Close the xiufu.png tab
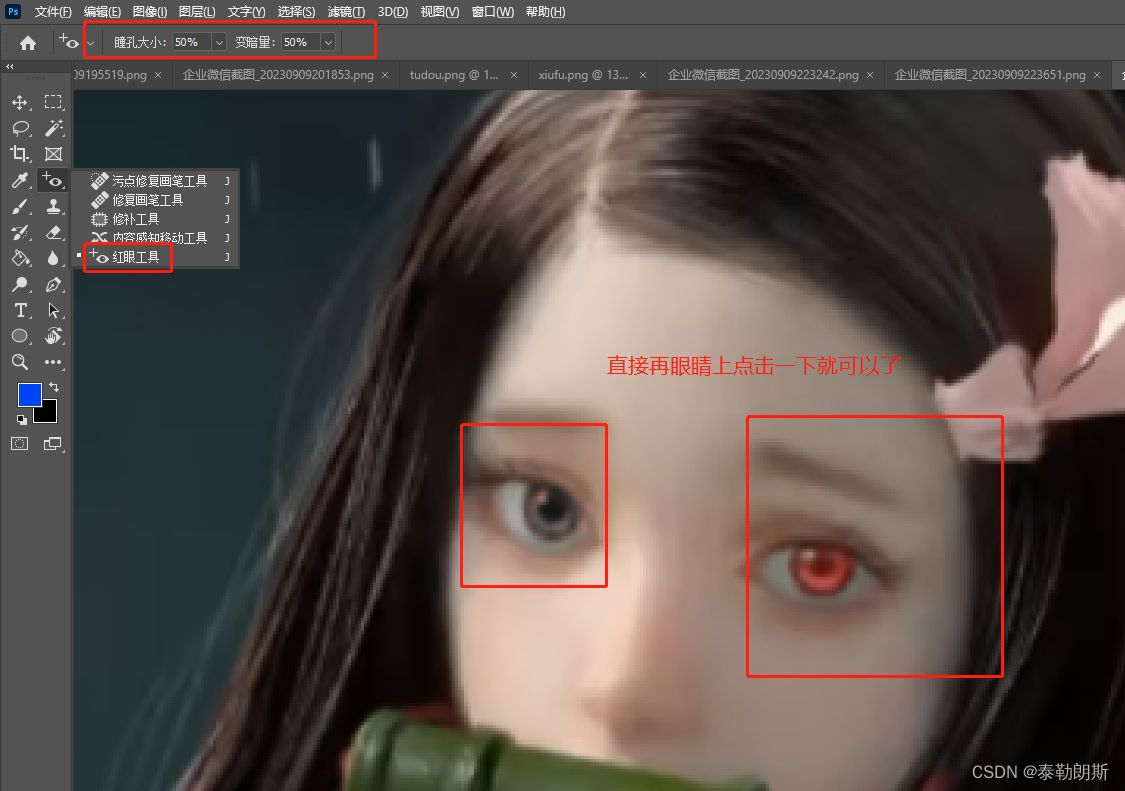The height and width of the screenshot is (791, 1125). [643, 75]
